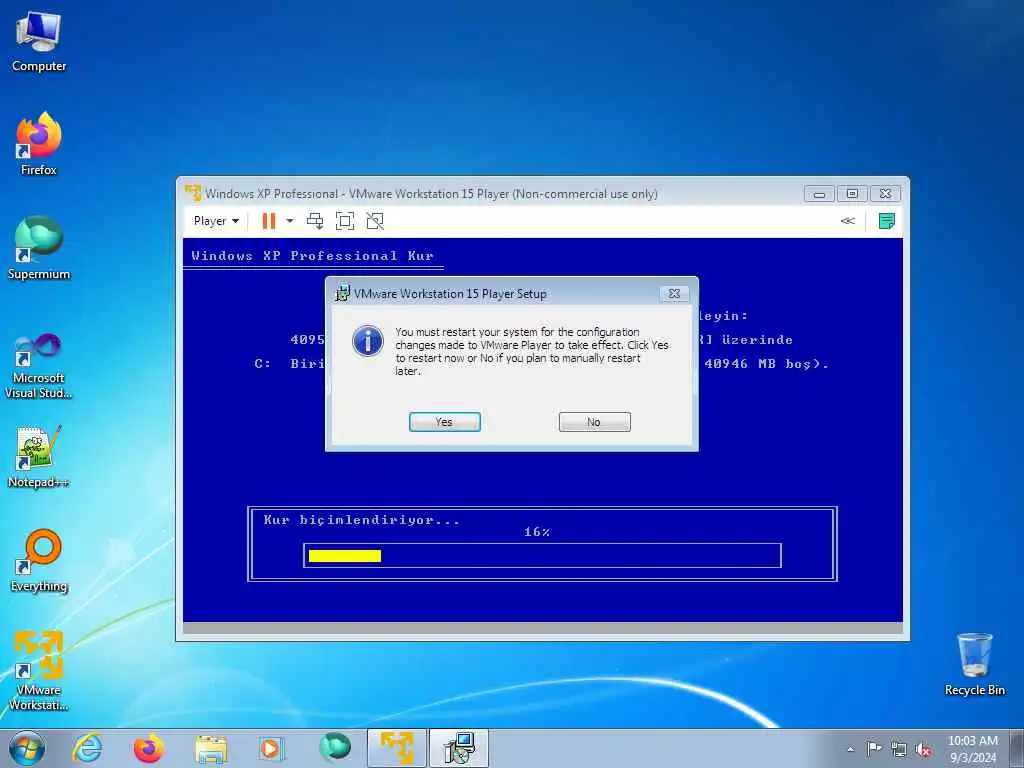This screenshot has width=1024, height=768.
Task: Enter full screen mode from the VMware toolbar
Action: pyautogui.click(x=345, y=221)
